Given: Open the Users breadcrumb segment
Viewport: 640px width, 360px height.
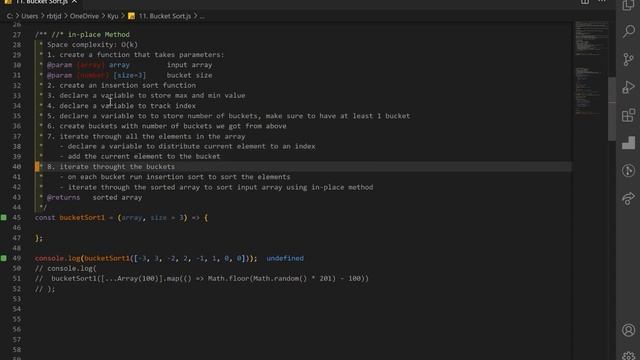Looking at the screenshot, I should pyautogui.click(x=30, y=16).
